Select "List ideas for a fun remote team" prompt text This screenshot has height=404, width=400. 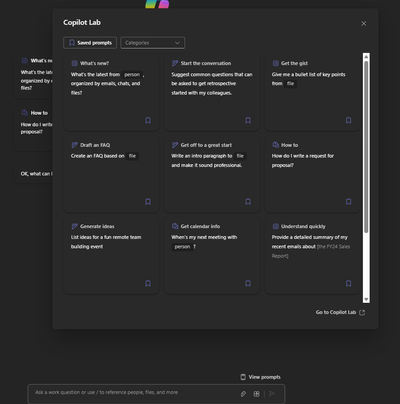coord(106,242)
